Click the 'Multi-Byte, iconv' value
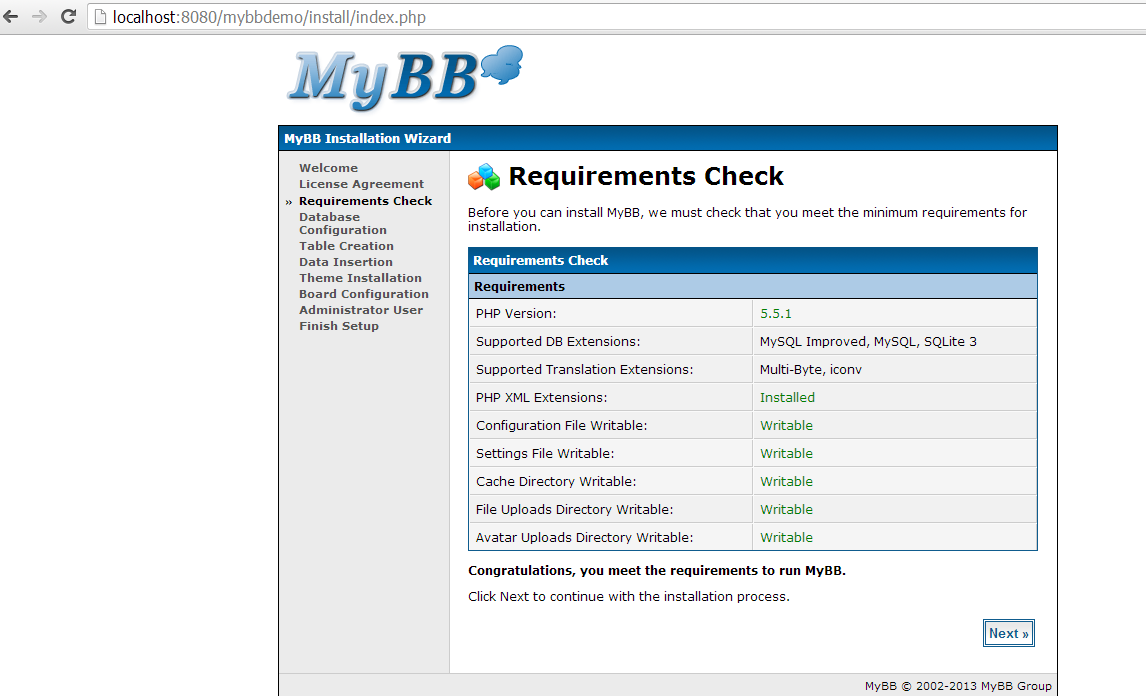Viewport: 1146px width, 696px height. point(811,370)
